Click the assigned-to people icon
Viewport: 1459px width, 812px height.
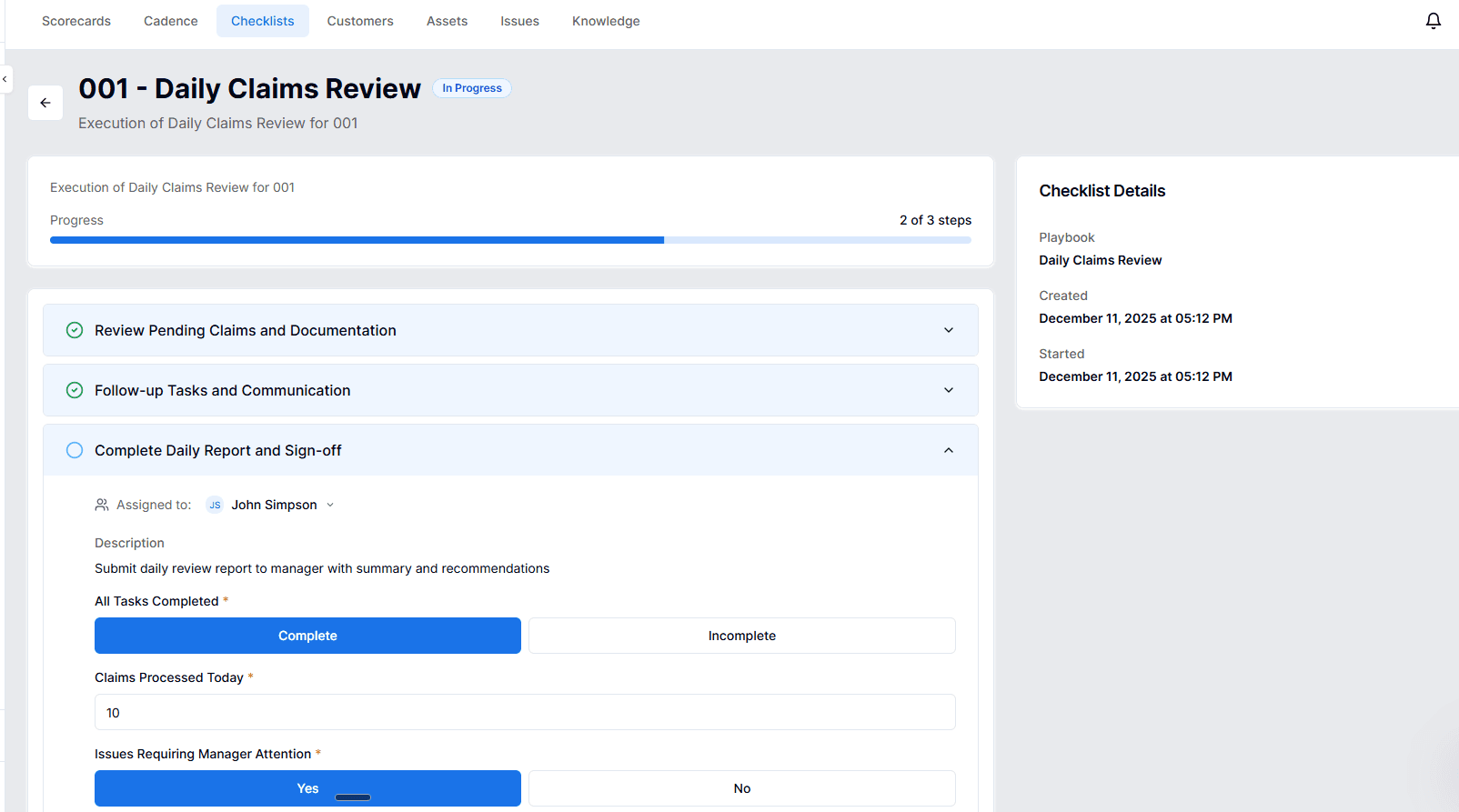[x=102, y=505]
